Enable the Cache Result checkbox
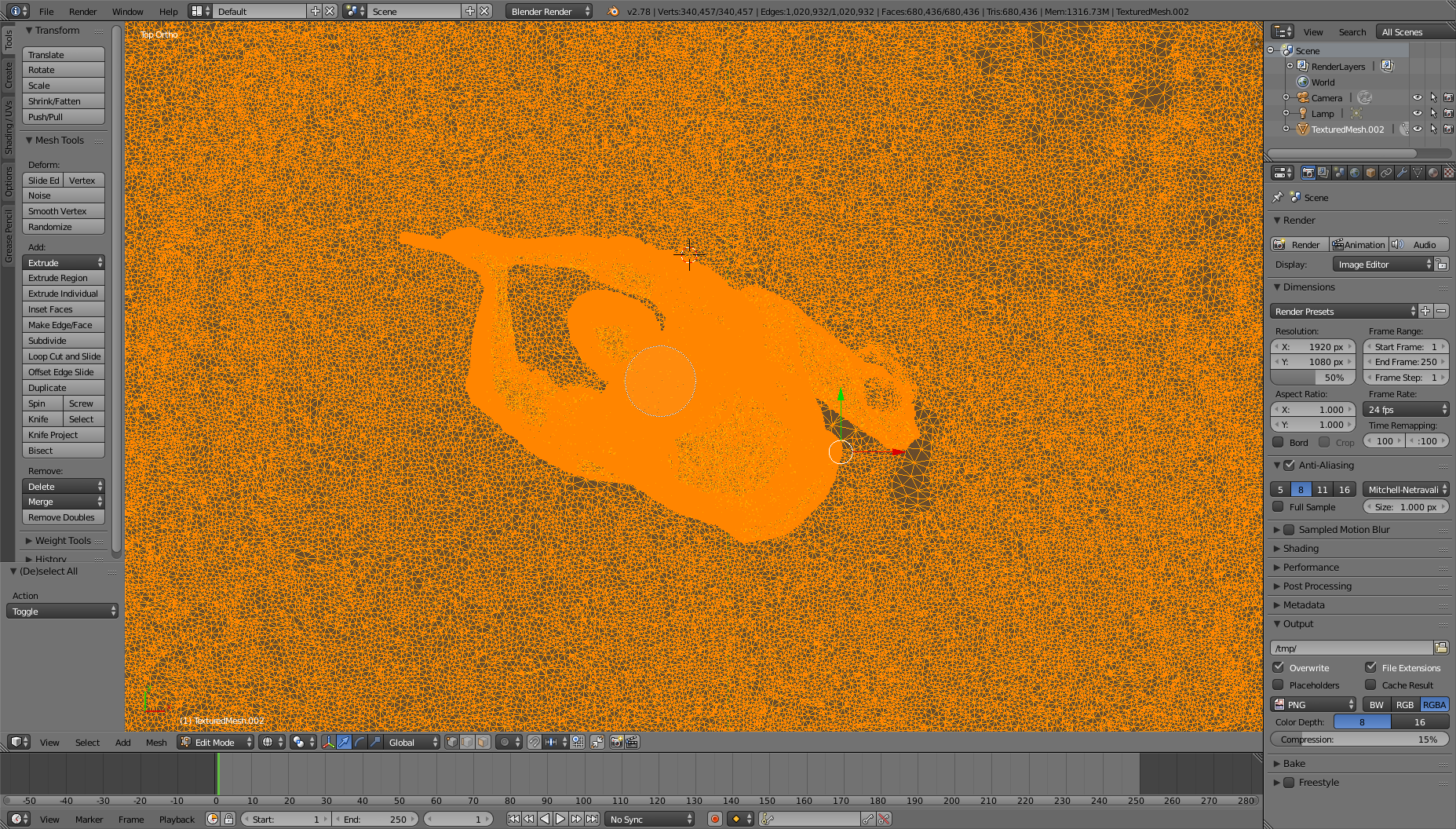Viewport: 1456px width, 829px height. tap(1370, 685)
